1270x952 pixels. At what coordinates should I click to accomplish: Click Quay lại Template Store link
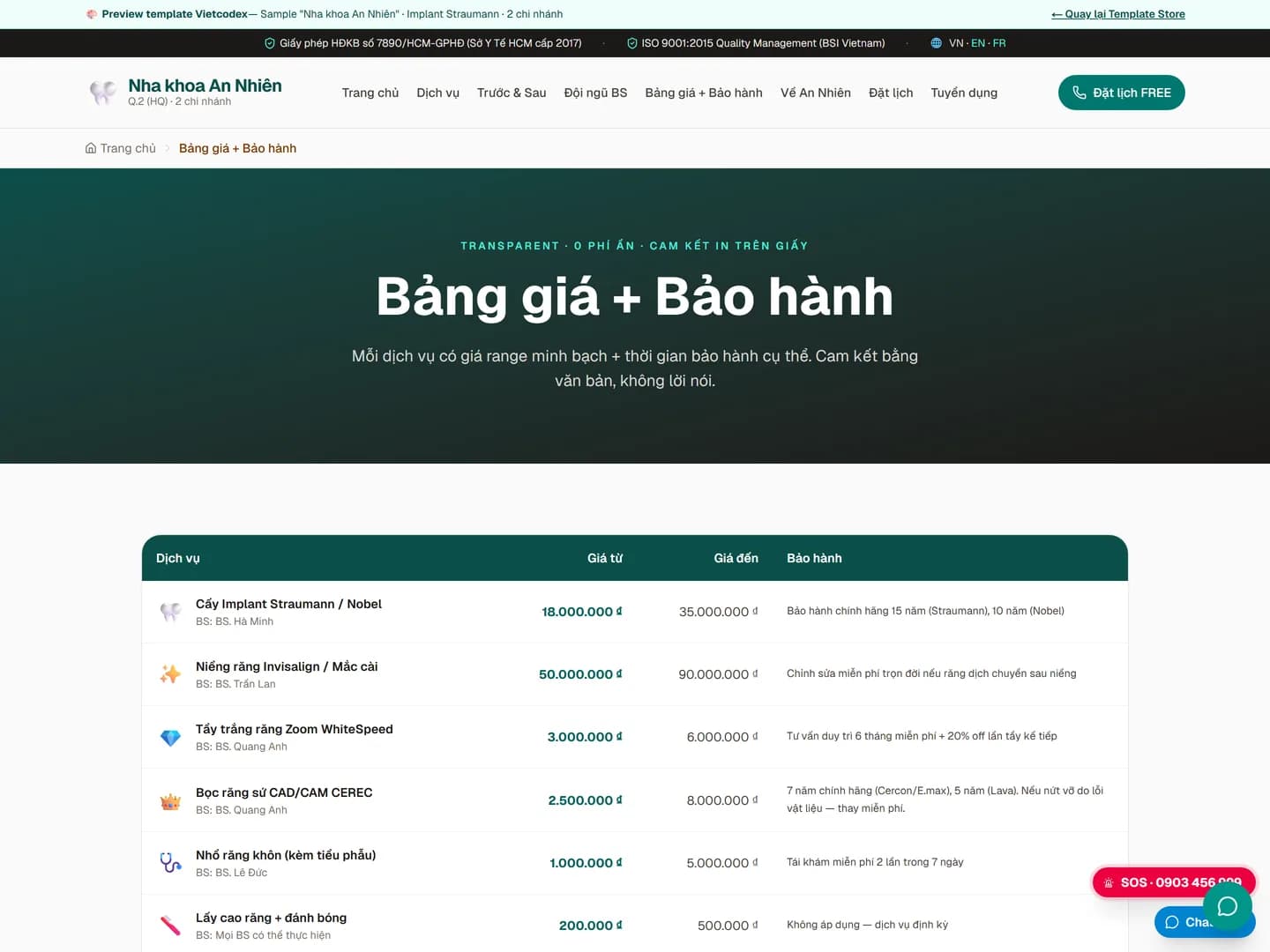tap(1118, 14)
